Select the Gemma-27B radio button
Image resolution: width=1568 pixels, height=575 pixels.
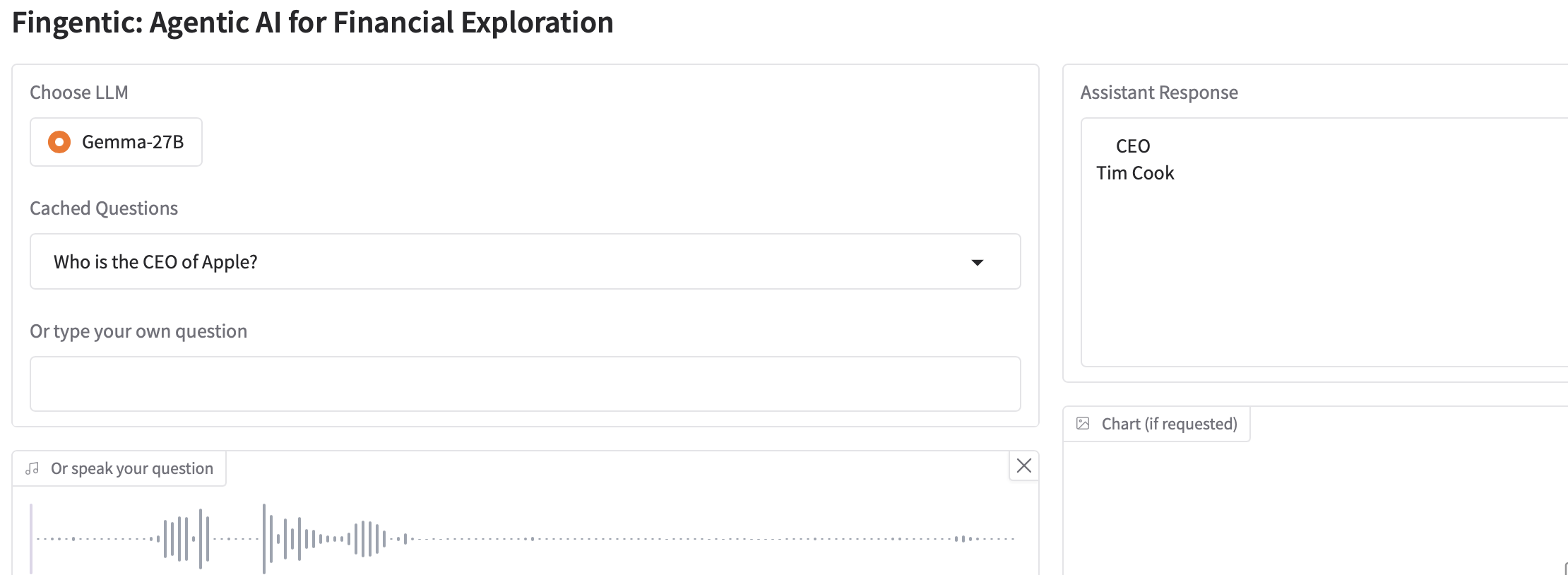(59, 142)
